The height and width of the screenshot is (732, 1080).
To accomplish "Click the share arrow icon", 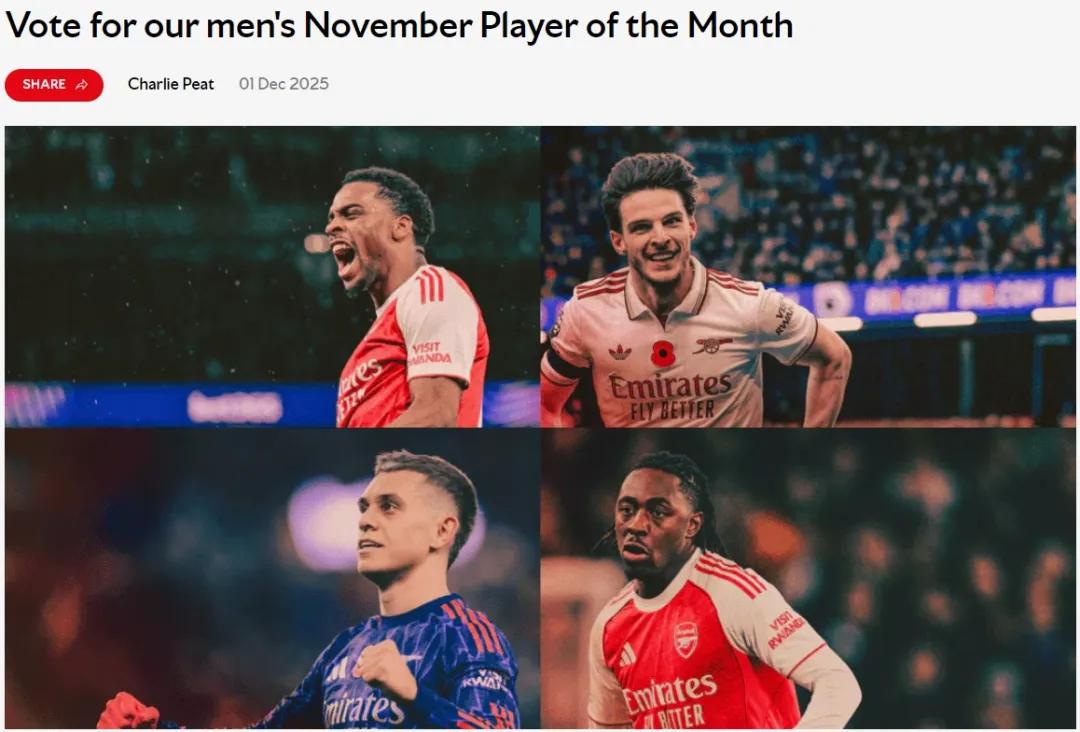I will click(x=82, y=85).
